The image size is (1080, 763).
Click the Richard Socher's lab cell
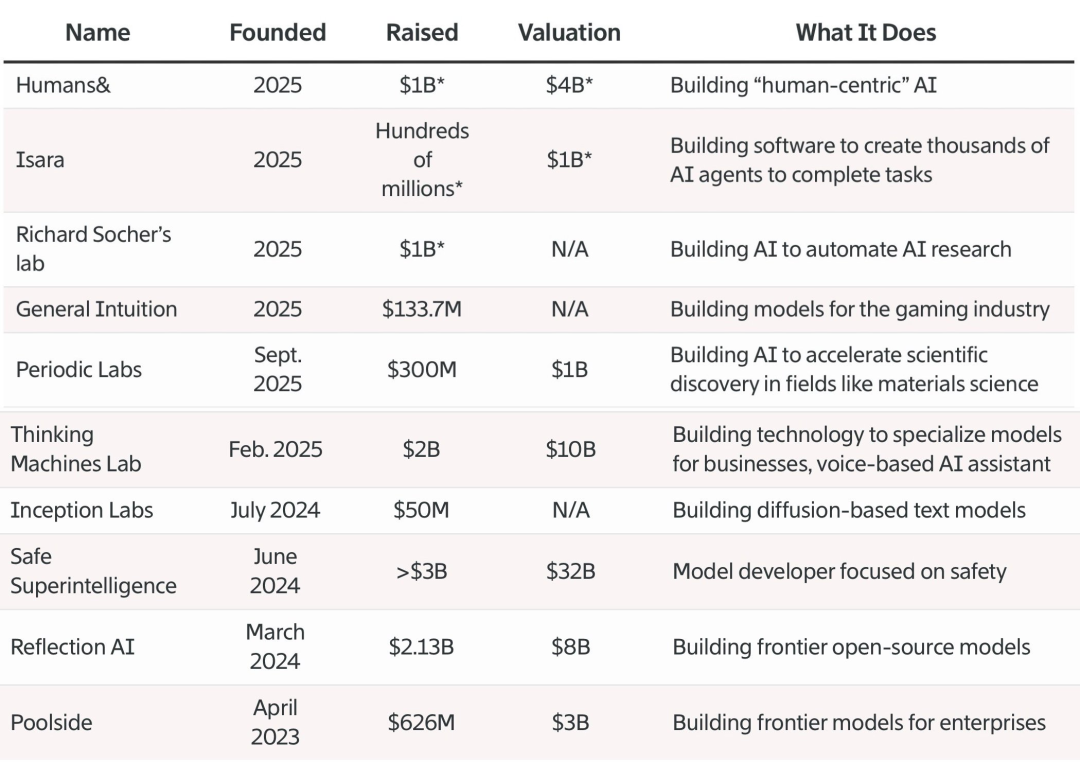point(93,249)
